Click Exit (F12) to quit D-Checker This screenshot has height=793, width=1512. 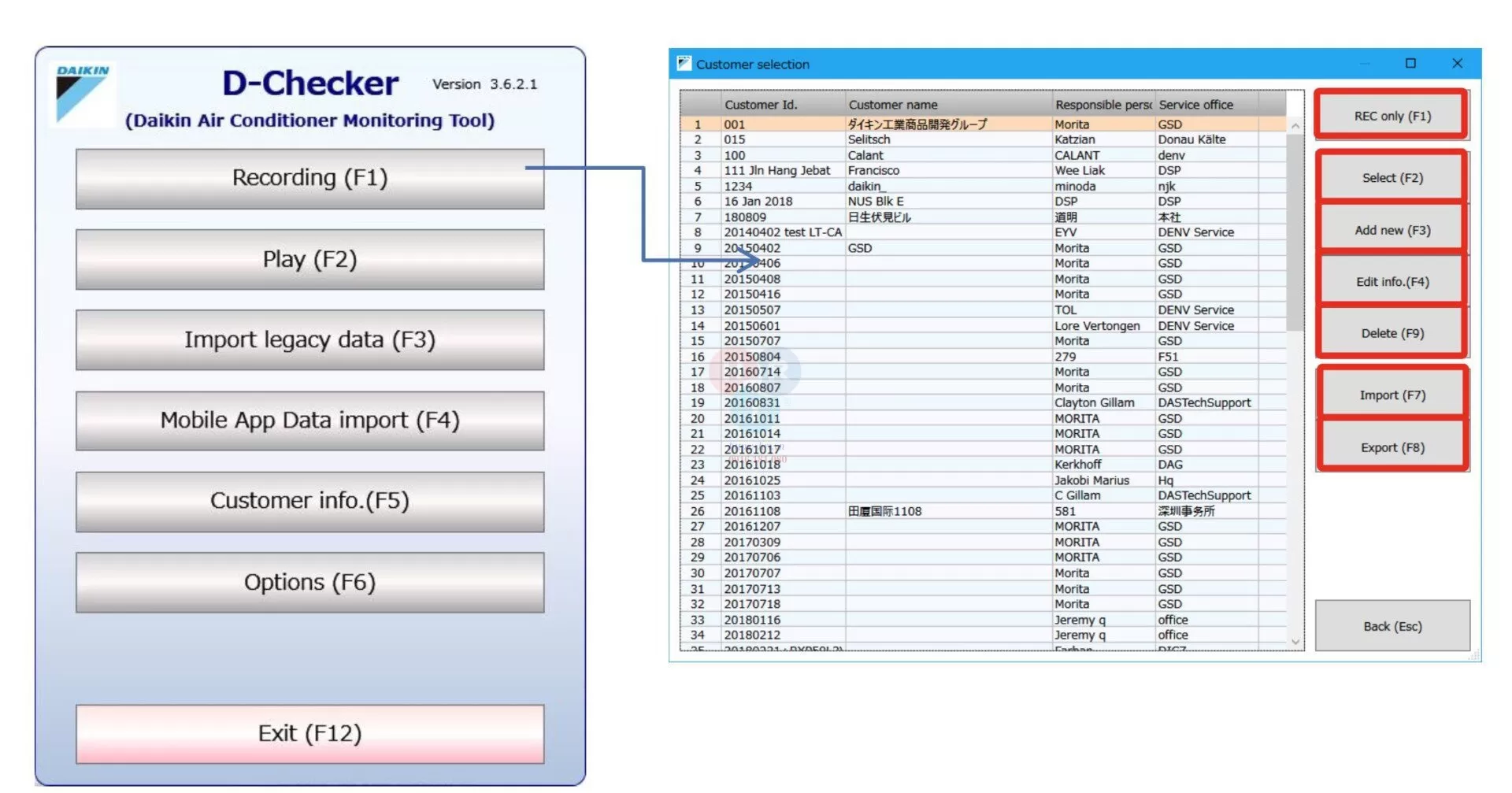[x=309, y=733]
